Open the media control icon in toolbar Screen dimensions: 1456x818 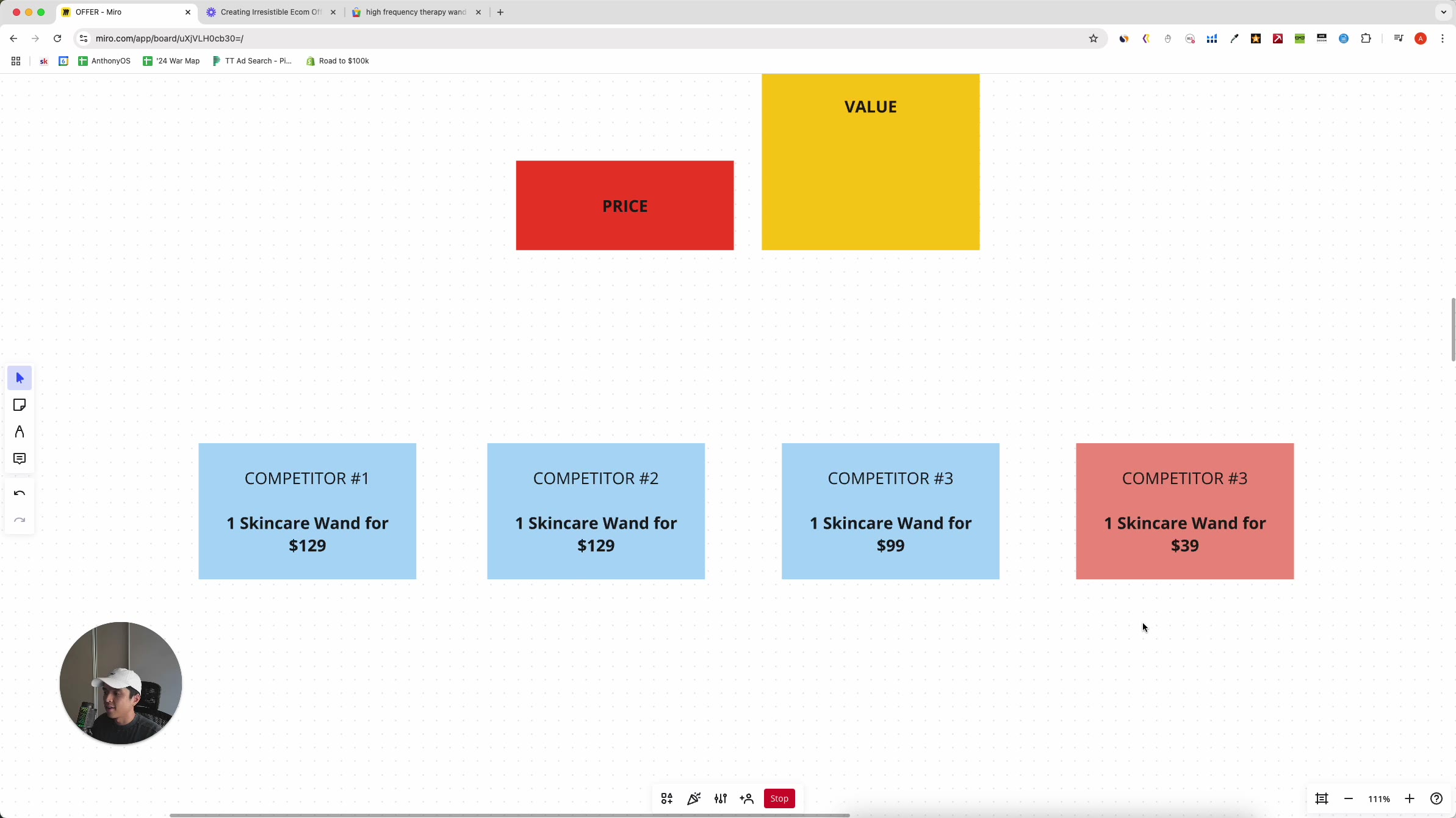pyautogui.click(x=1399, y=38)
